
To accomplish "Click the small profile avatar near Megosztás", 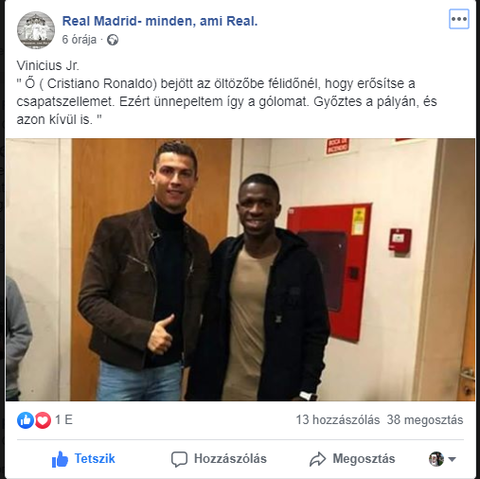I will 436,459.
